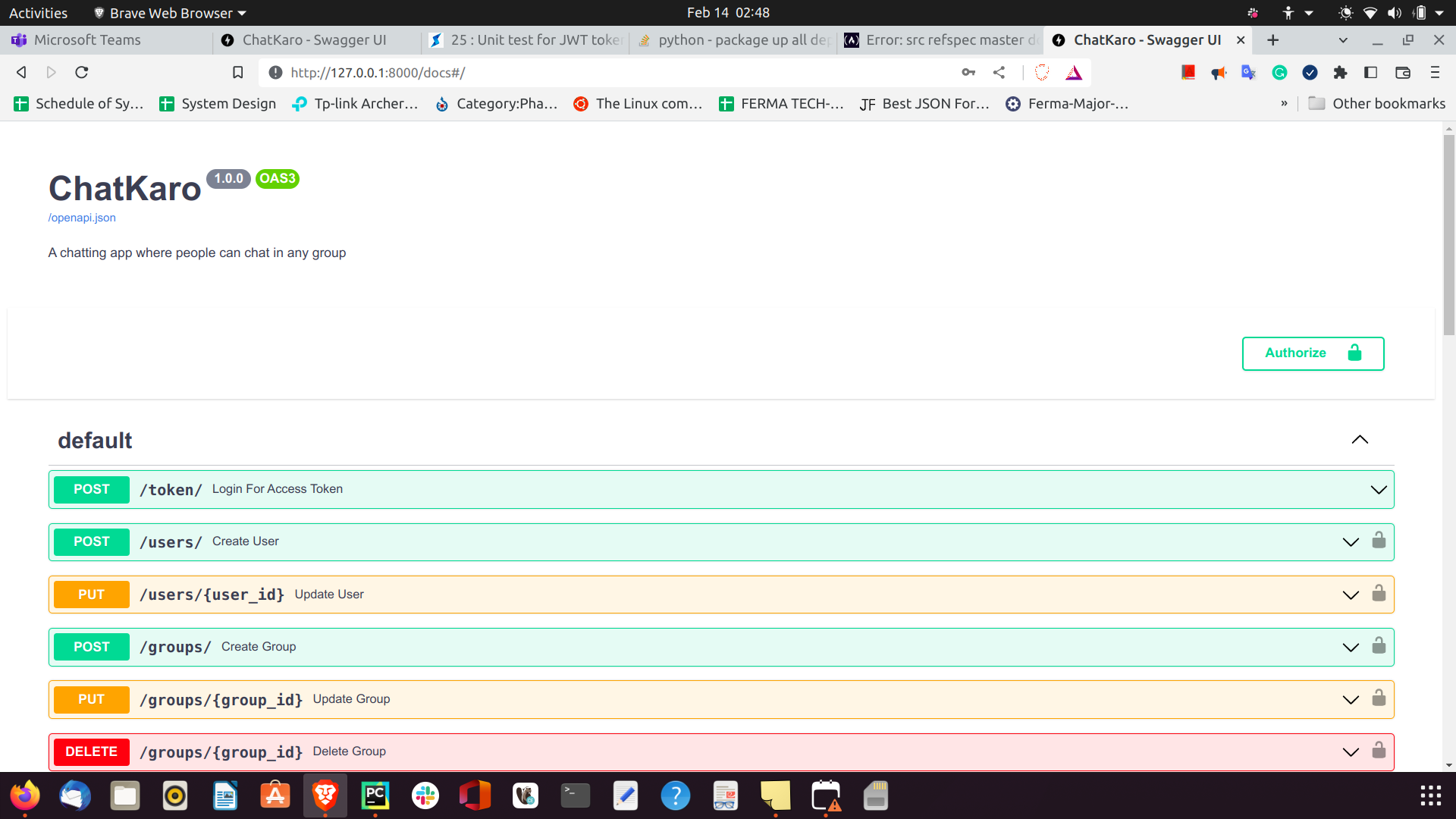Toggle lock on PUT /users/{user_id} endpoint
Image resolution: width=1456 pixels, height=819 pixels.
tap(1379, 594)
